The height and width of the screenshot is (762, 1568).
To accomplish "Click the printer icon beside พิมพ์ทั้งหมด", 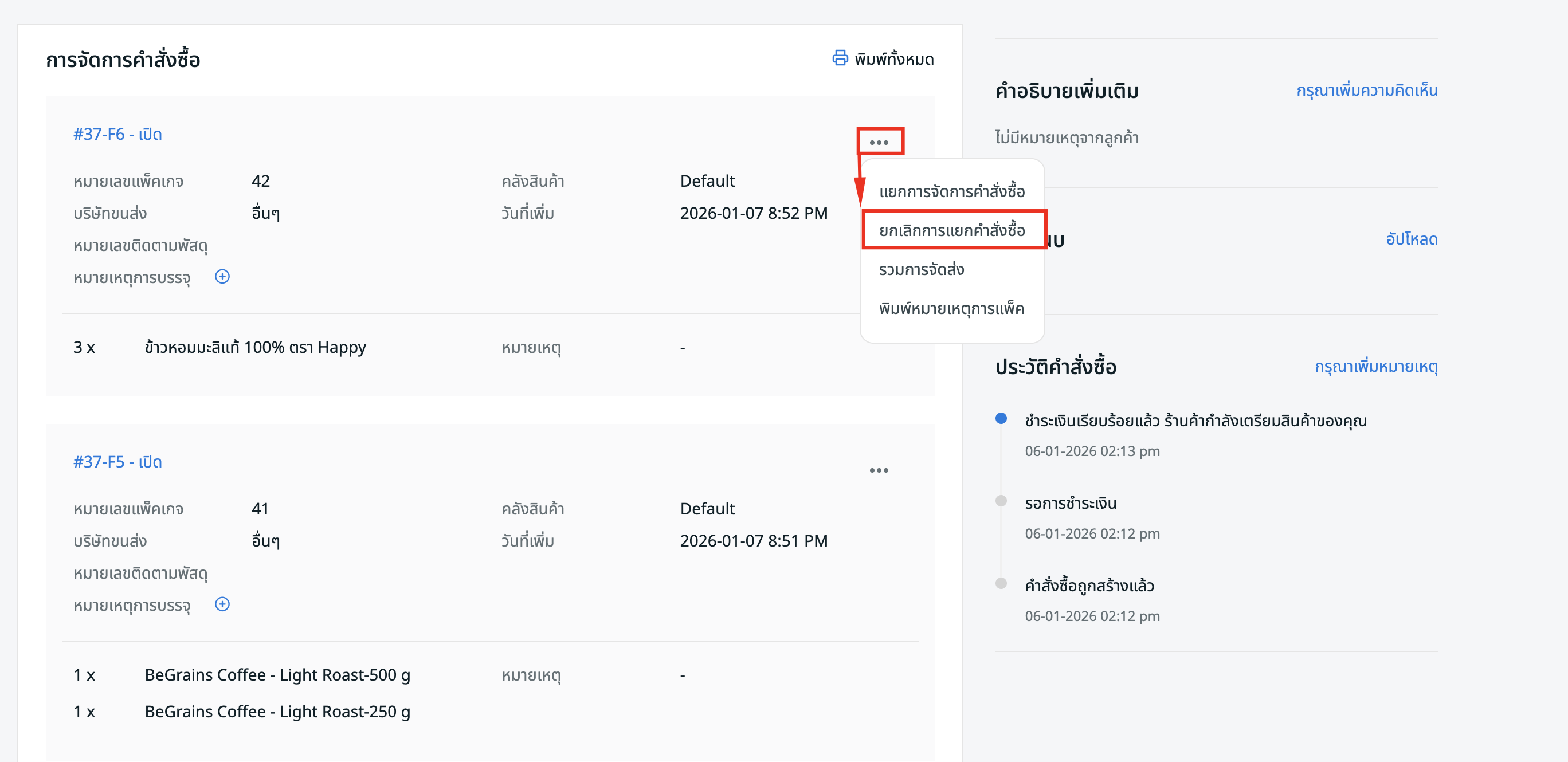I will point(840,58).
